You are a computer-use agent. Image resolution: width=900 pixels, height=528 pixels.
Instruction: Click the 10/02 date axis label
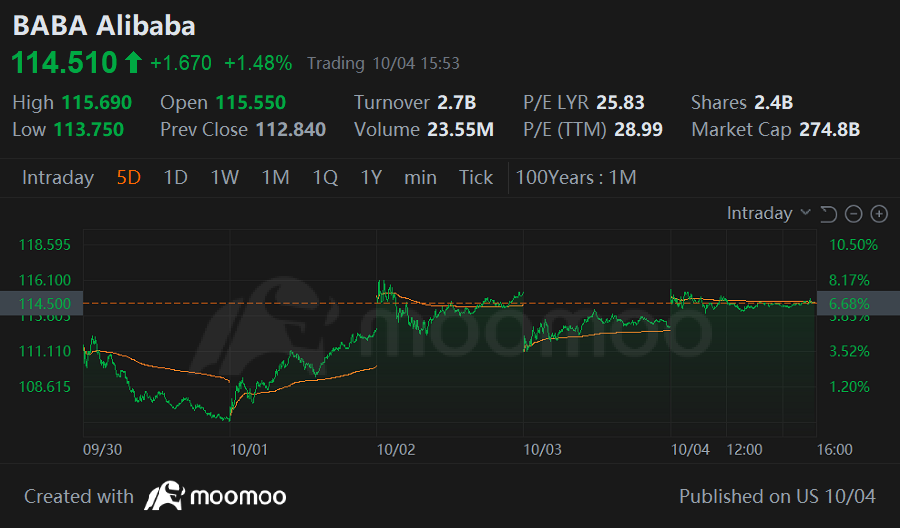pos(396,449)
